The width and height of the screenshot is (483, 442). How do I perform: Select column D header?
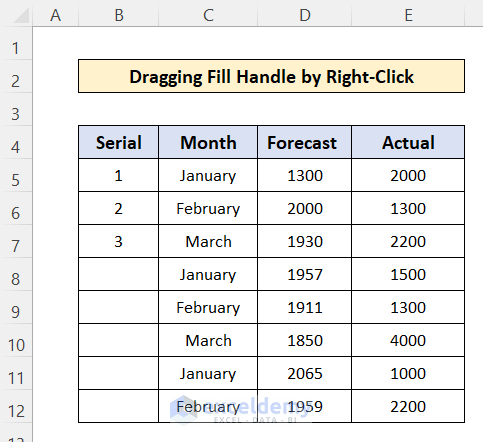pyautogui.click(x=305, y=15)
